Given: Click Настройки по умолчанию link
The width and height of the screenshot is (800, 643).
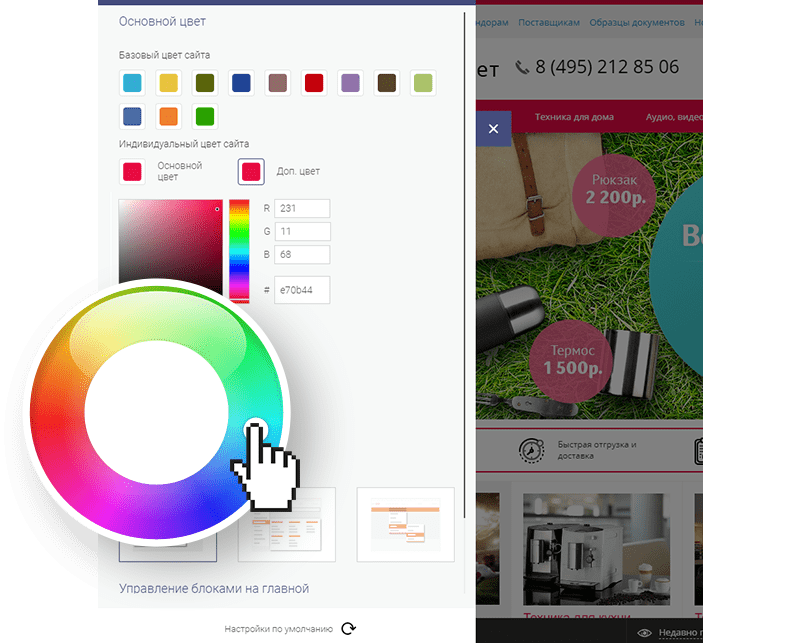Looking at the screenshot, I should click(x=279, y=629).
